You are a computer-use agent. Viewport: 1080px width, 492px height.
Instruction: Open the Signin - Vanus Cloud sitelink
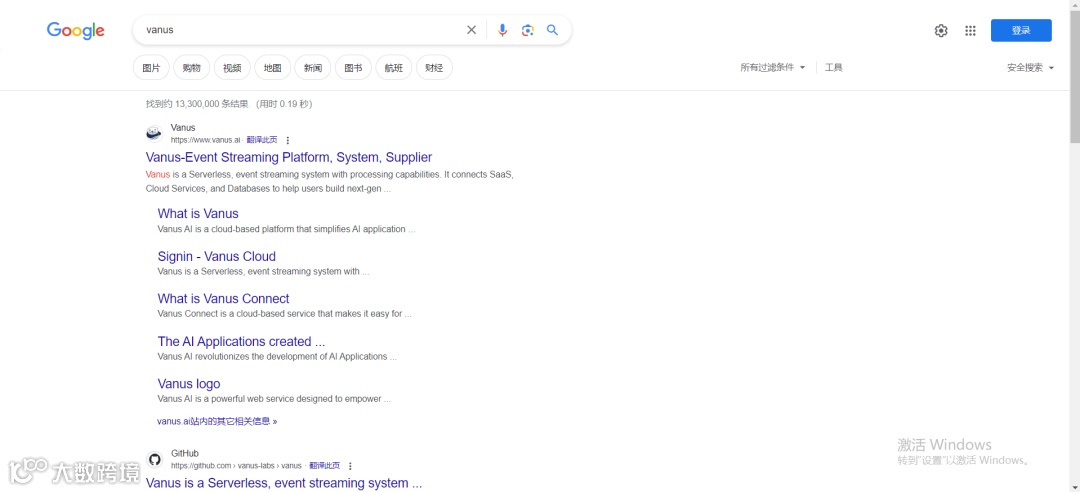coord(216,256)
